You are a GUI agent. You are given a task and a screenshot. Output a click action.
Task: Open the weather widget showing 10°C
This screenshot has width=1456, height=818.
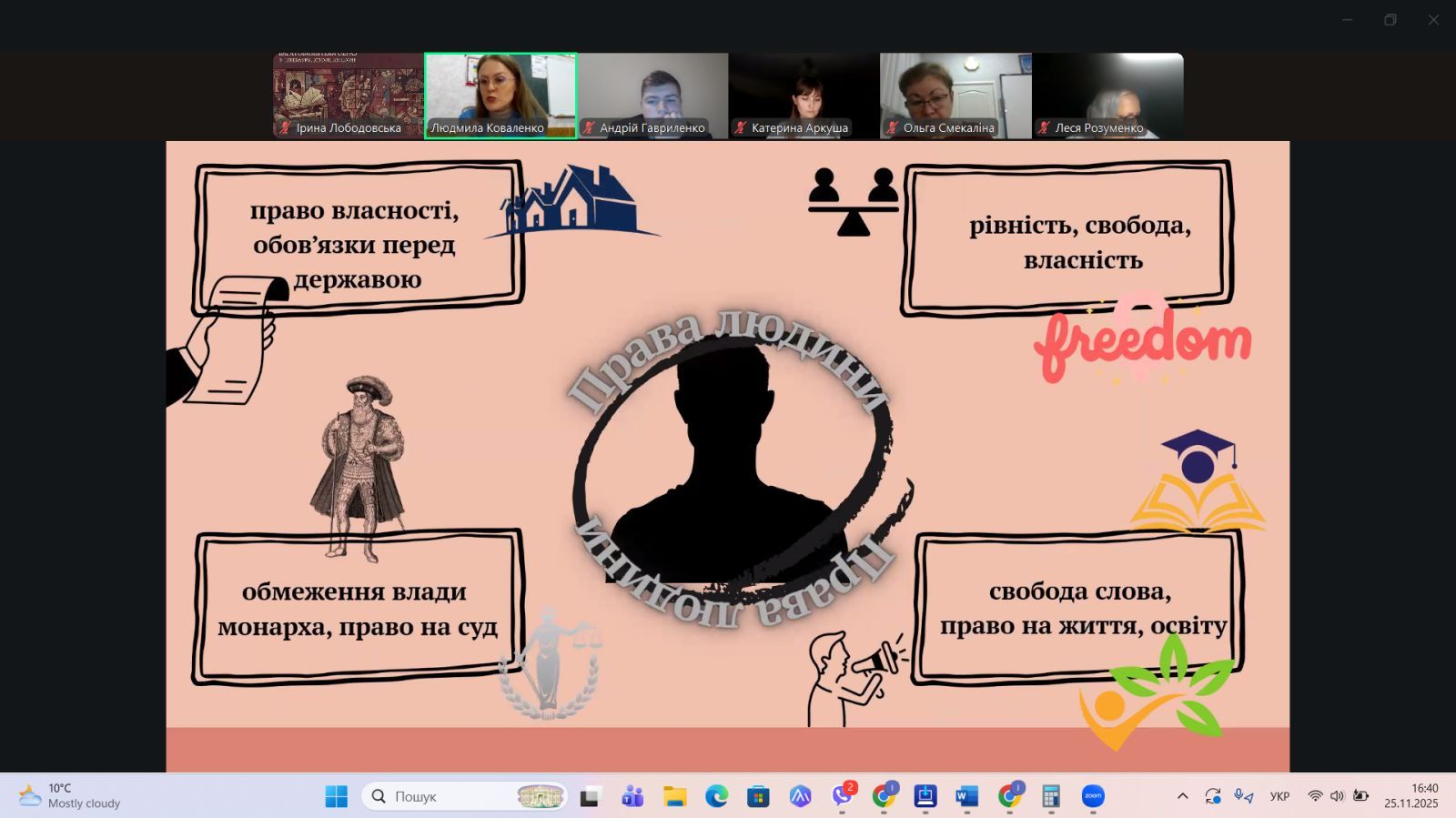pyautogui.click(x=71, y=796)
